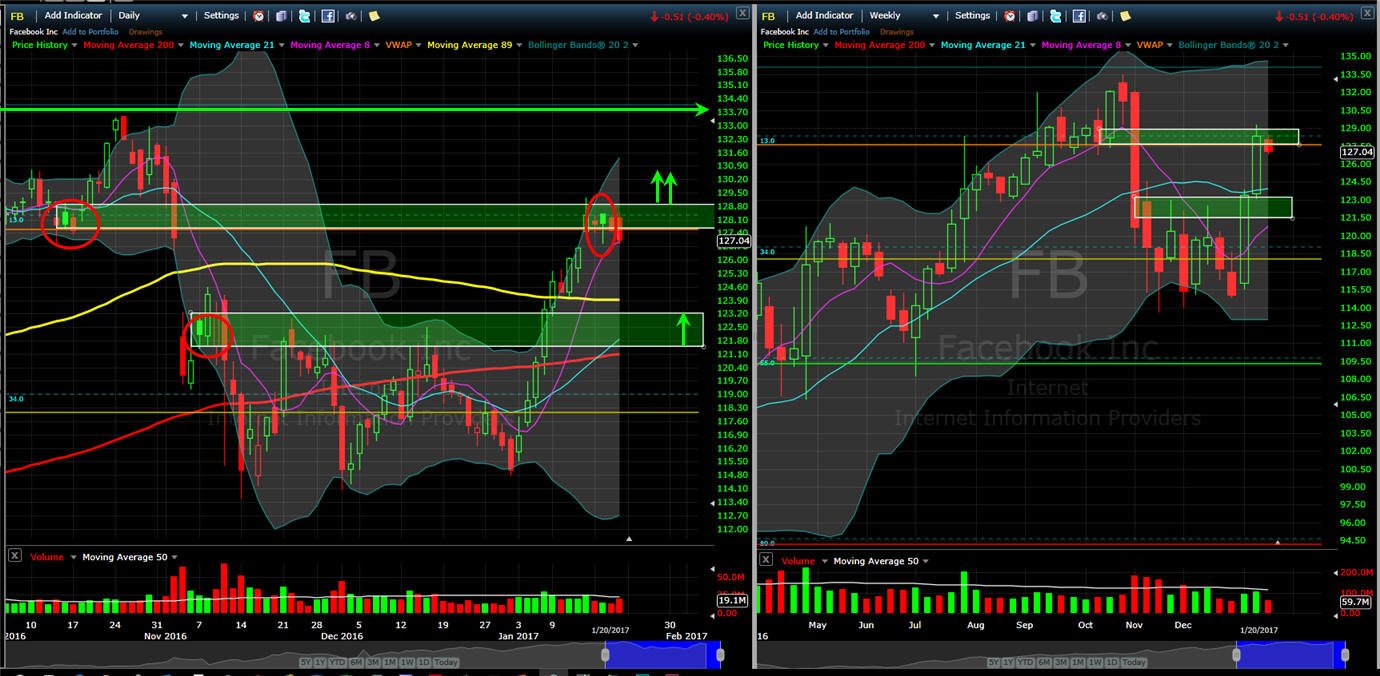
Task: Share daily chart via Facebook icon
Action: pyautogui.click(x=328, y=16)
